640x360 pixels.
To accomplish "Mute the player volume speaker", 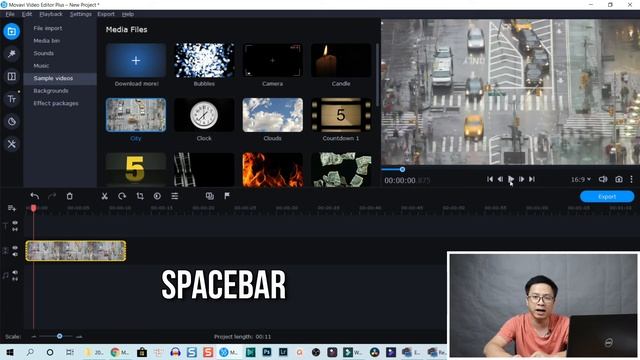I will pyautogui.click(x=603, y=179).
